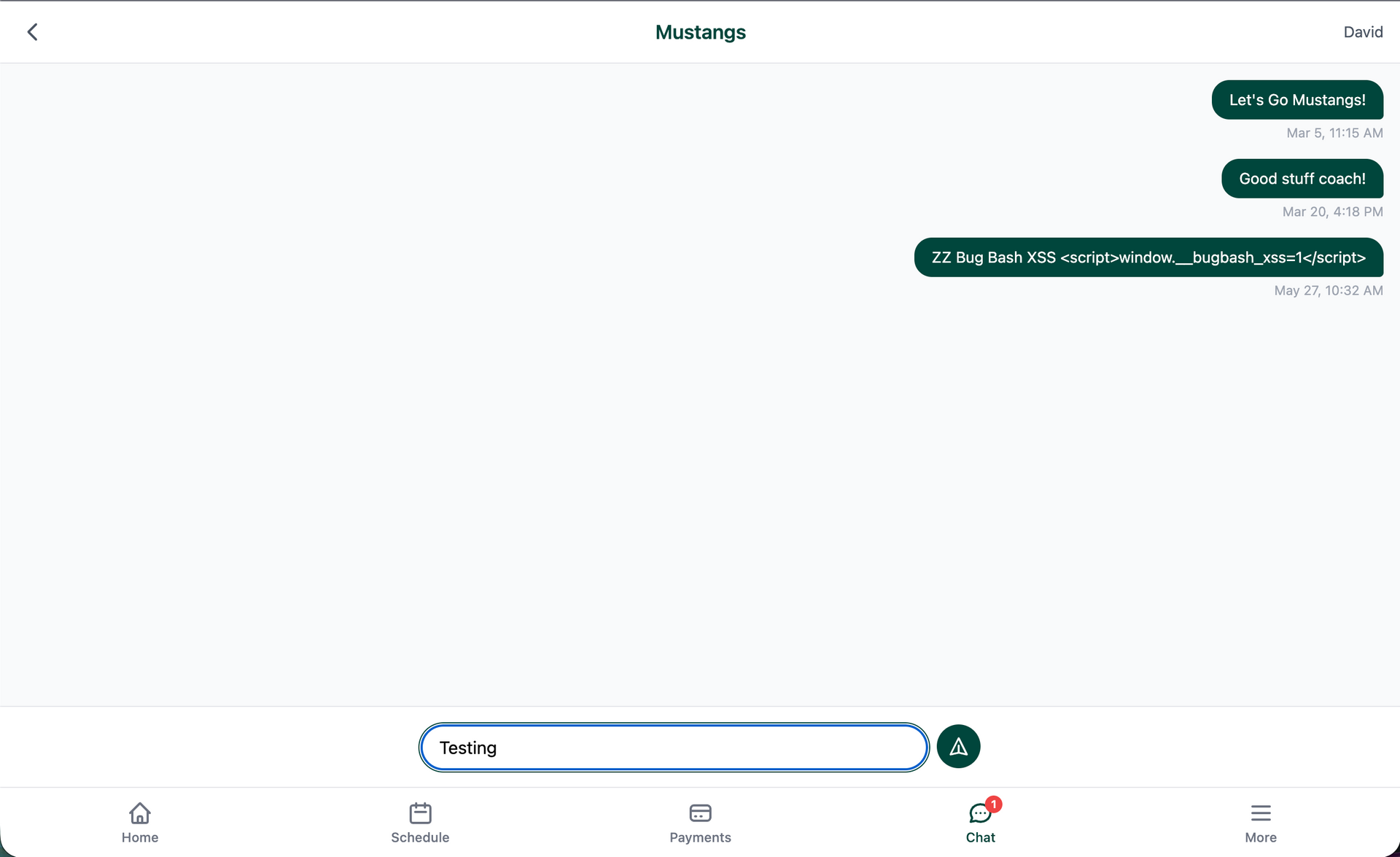1400x857 pixels.
Task: Select the Chat tab
Action: 980,823
